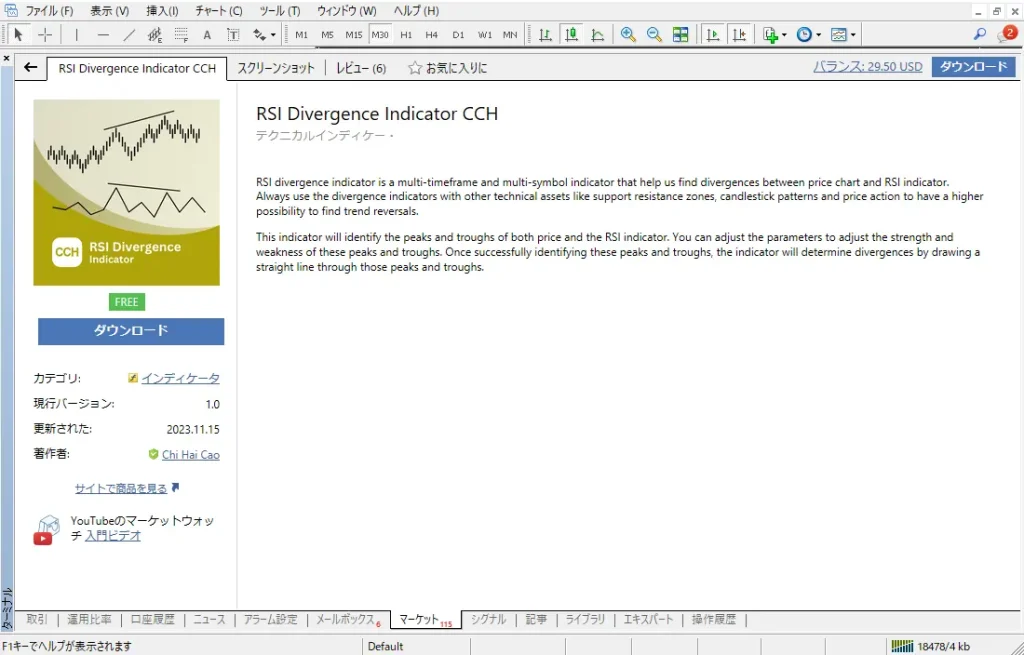Click top-right ダウンロード button
Viewport: 1024px width, 655px height.
pos(973,67)
